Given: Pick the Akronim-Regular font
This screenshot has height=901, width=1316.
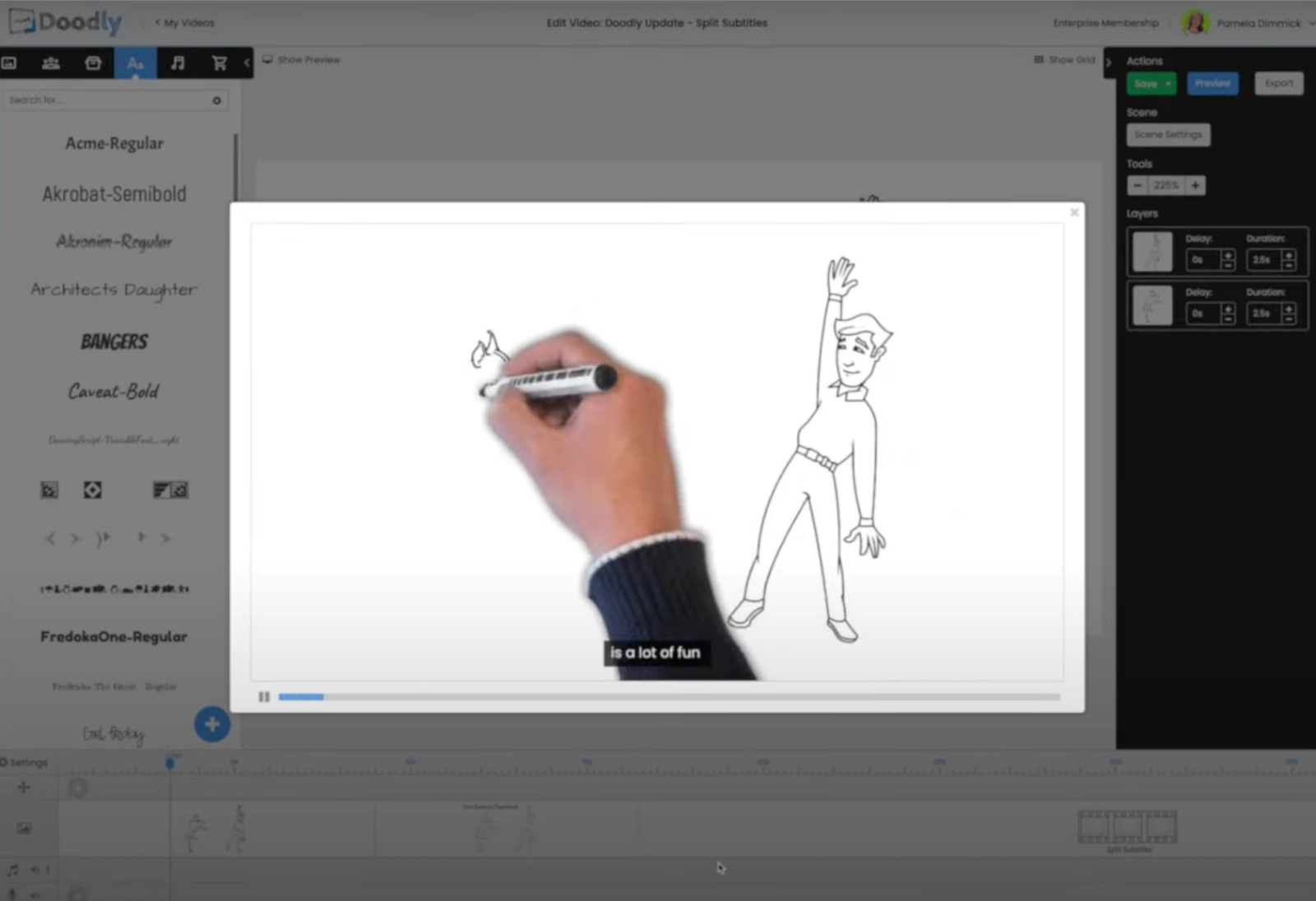Looking at the screenshot, I should [x=114, y=241].
